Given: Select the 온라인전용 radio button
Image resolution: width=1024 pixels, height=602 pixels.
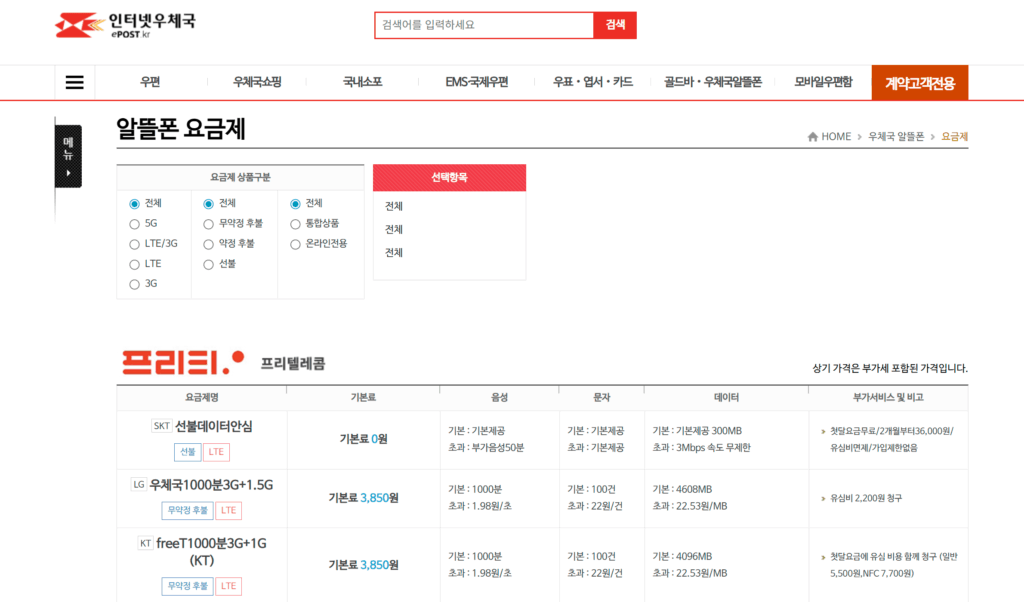Looking at the screenshot, I should tap(295, 244).
